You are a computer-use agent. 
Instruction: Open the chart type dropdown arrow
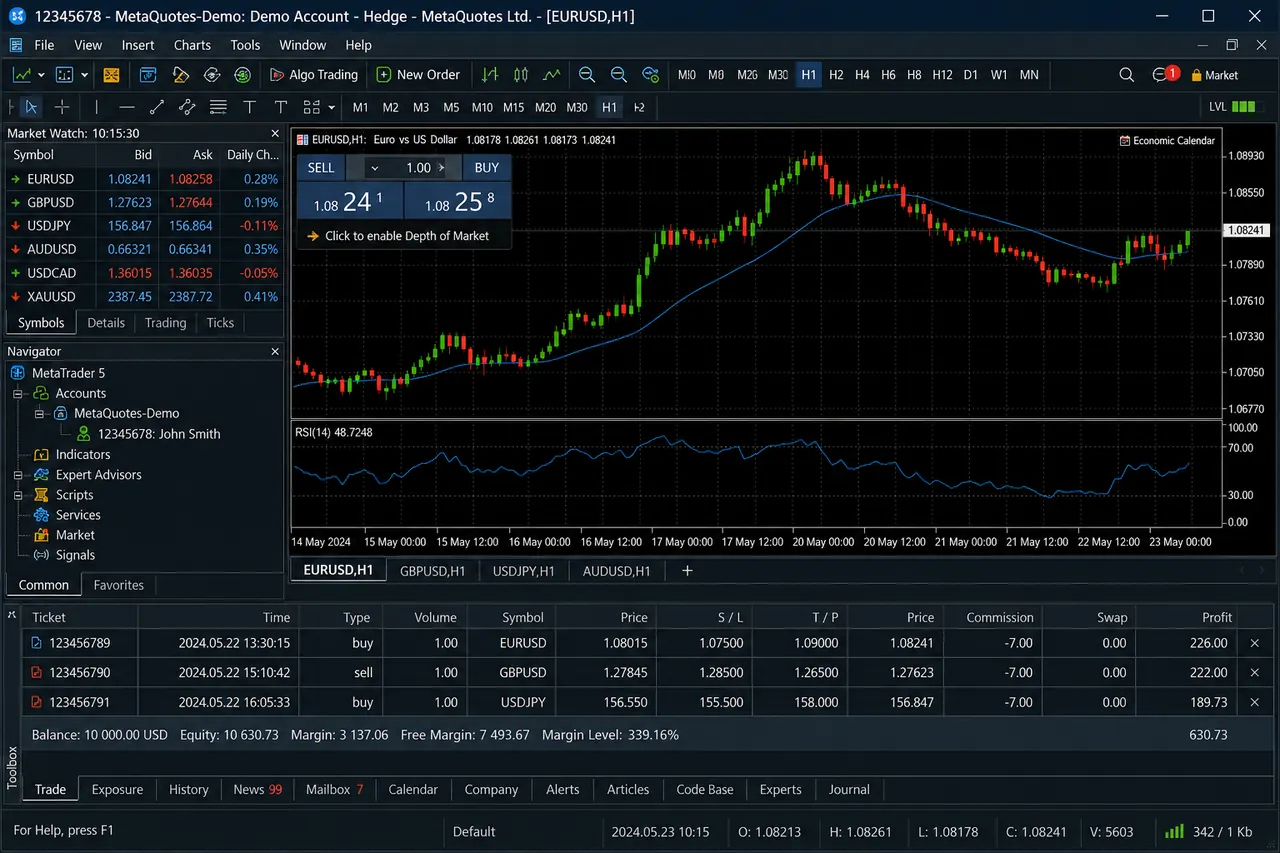click(41, 75)
